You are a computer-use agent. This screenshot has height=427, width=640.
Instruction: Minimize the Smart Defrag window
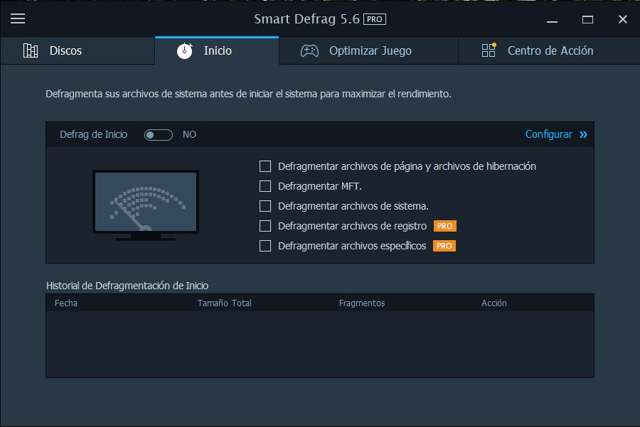[x=552, y=19]
